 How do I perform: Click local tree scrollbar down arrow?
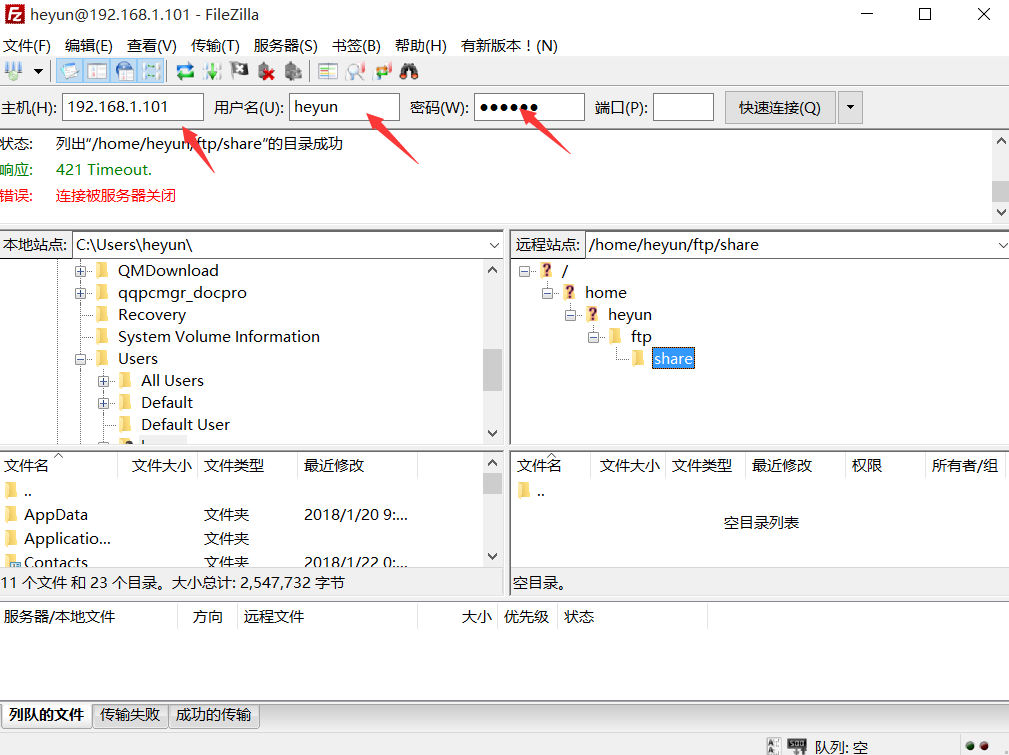(x=492, y=433)
